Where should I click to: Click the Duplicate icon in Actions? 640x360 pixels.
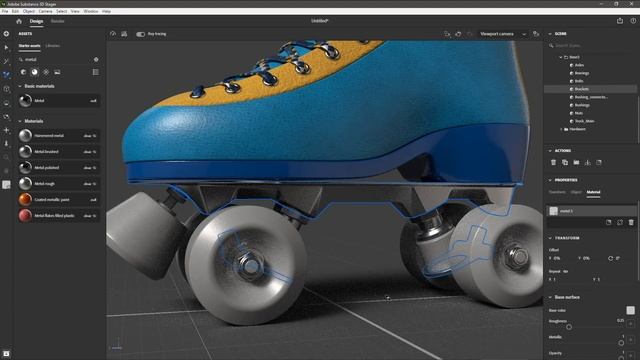[x=565, y=162]
